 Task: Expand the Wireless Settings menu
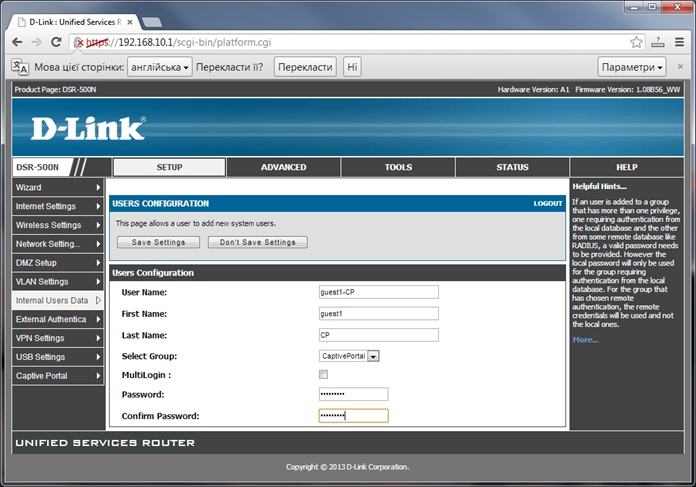point(57,225)
